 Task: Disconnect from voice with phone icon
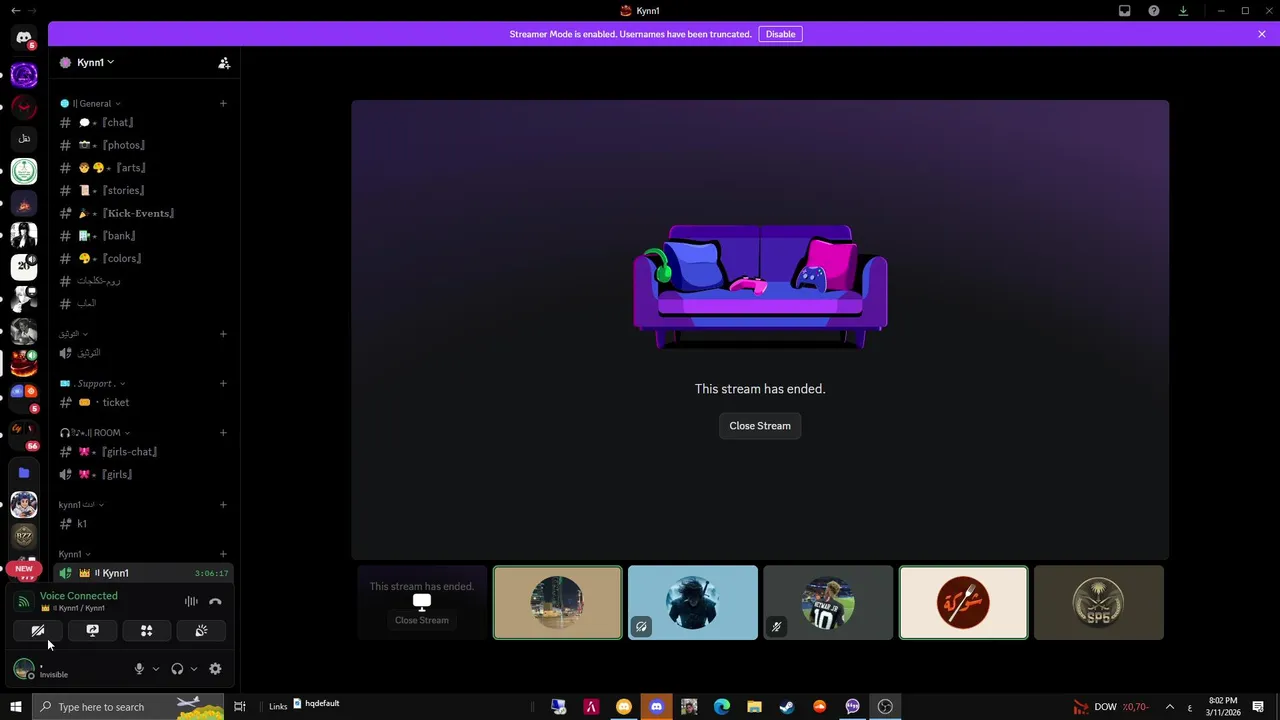[215, 602]
